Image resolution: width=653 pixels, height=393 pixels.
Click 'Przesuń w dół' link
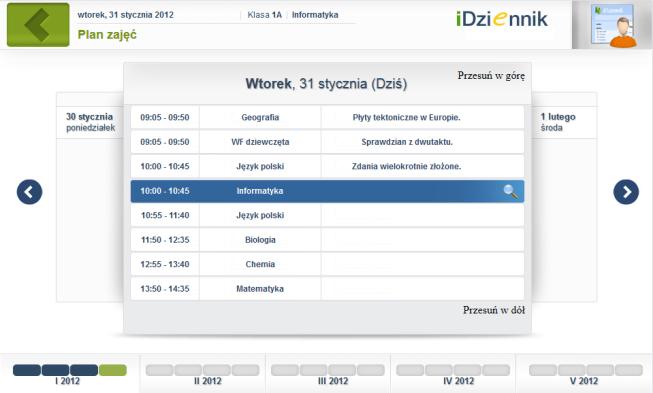(494, 310)
